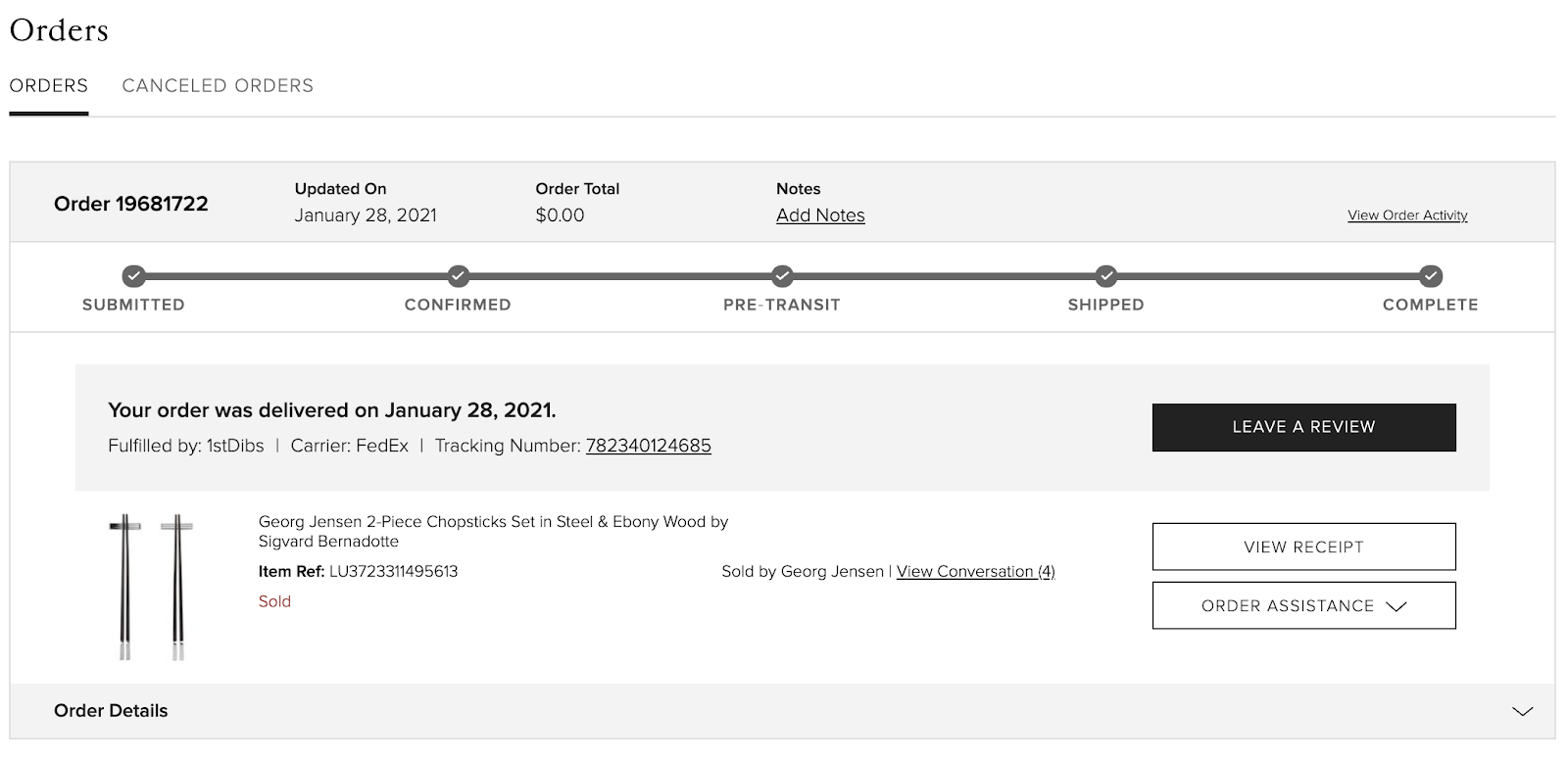The image size is (1568, 762).
Task: Expand Order Details with the chevron arrow
Action: pyautogui.click(x=1522, y=711)
